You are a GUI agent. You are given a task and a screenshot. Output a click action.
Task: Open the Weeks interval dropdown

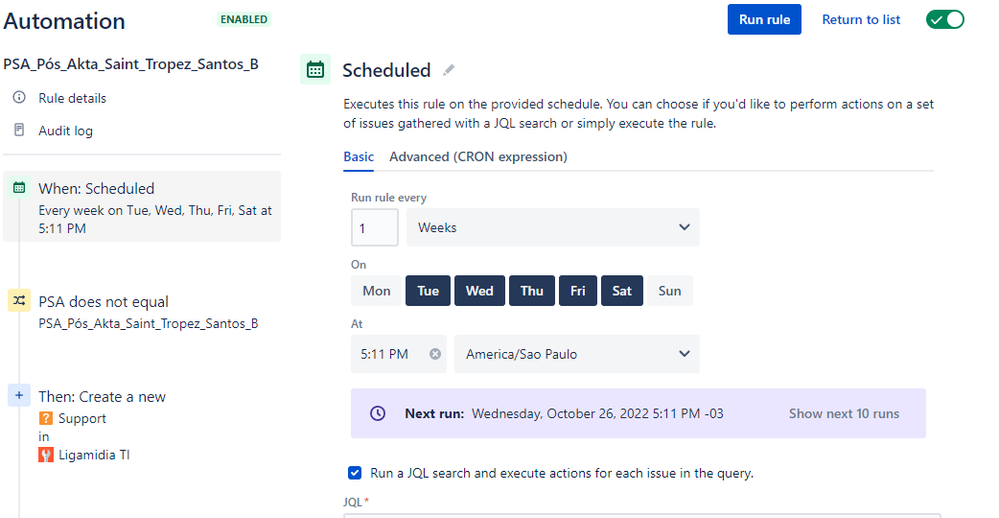(552, 228)
